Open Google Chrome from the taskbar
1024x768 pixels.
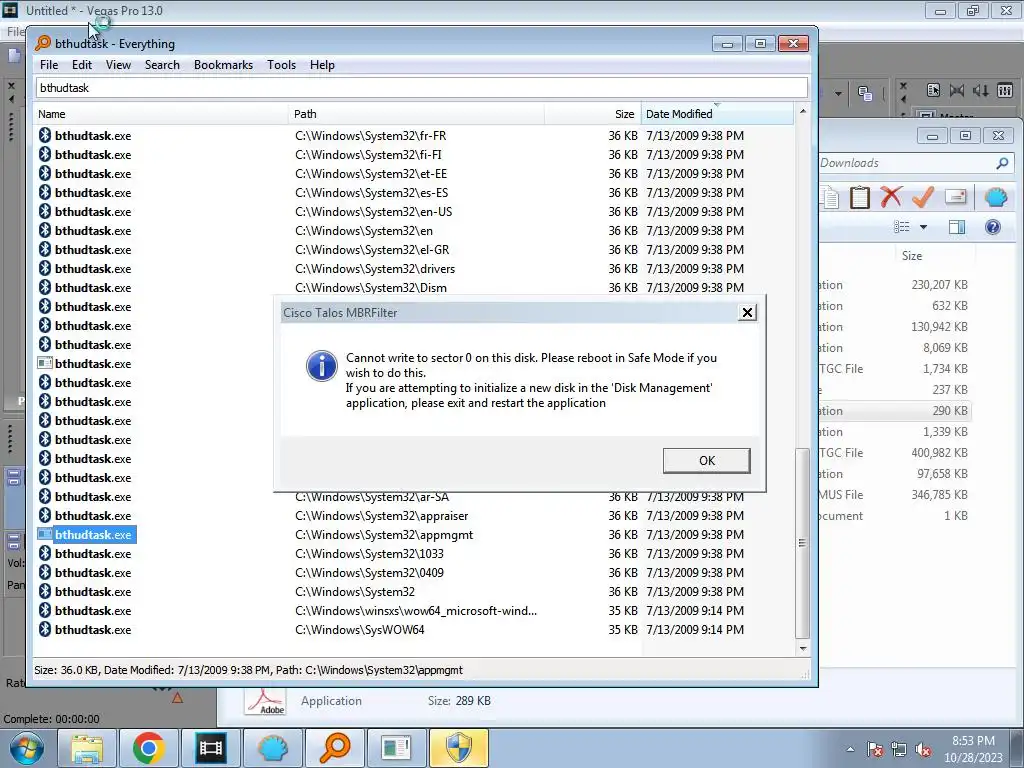pos(149,748)
